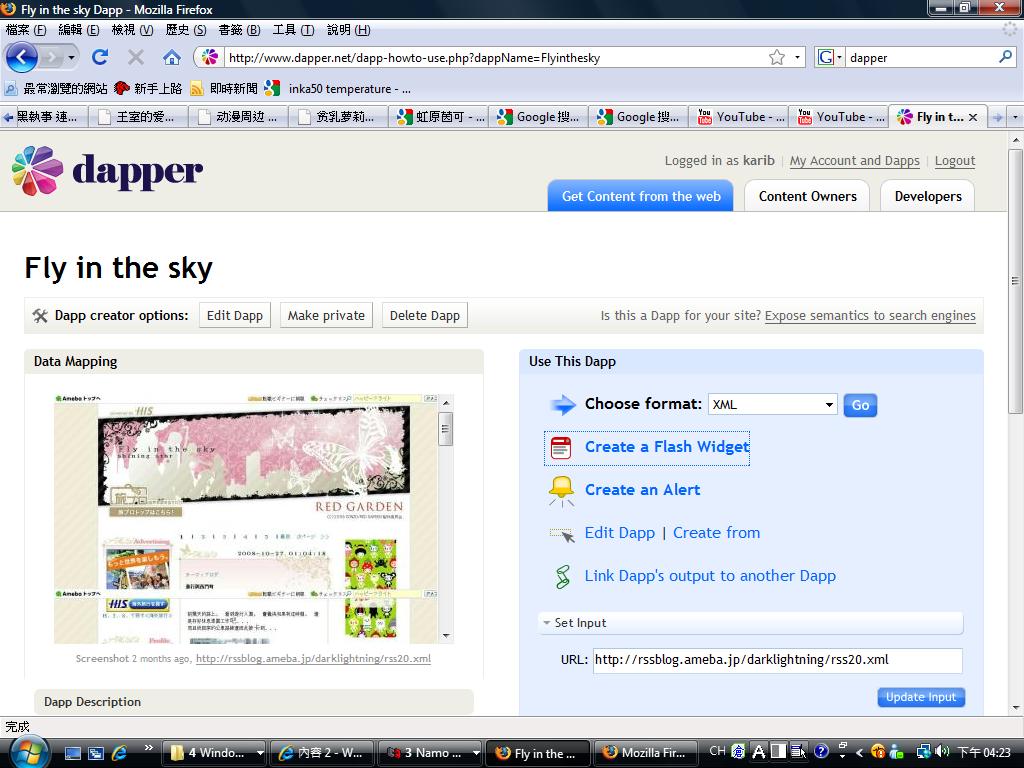Select the Get Content from the web tab
Screen dimensions: 1024x768
(641, 196)
